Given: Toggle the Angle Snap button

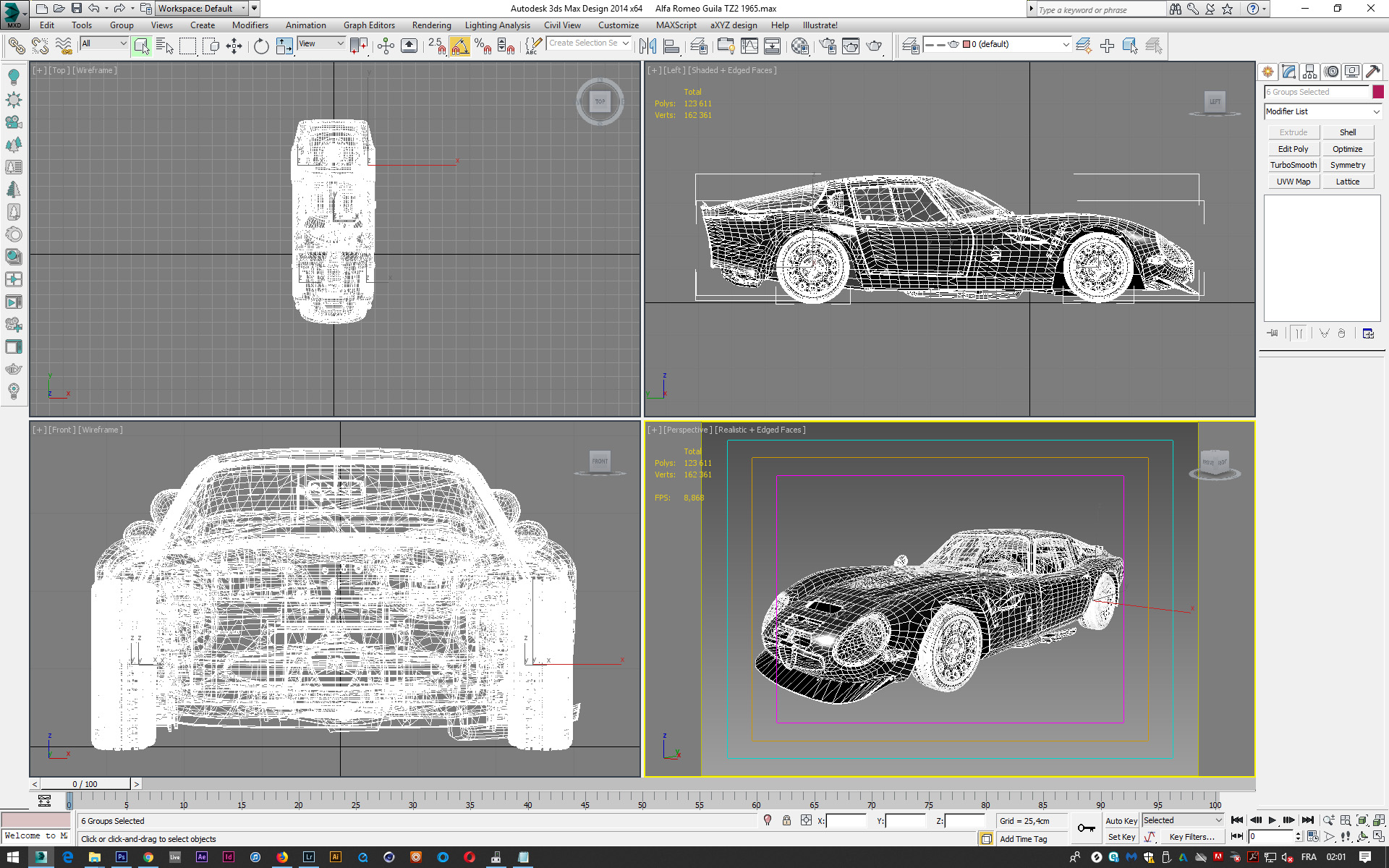Looking at the screenshot, I should 460,46.
